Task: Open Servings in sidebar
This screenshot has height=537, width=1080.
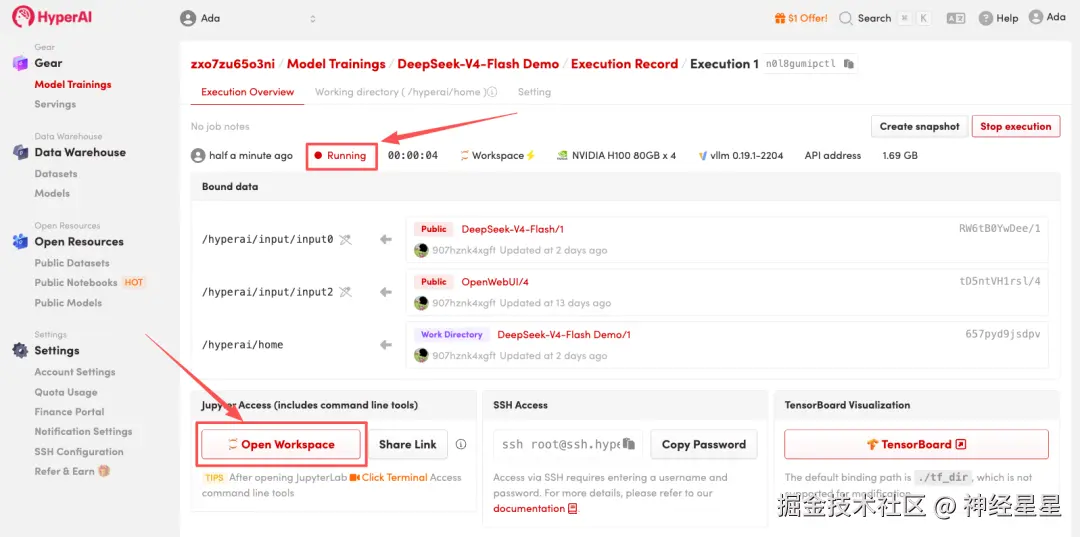Action: point(55,105)
